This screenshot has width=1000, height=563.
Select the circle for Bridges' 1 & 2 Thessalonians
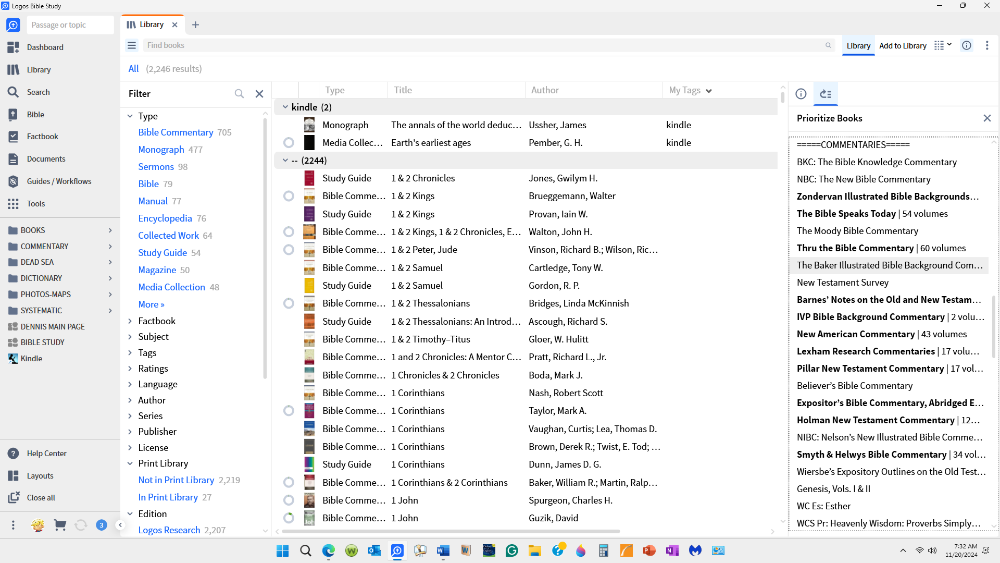point(289,303)
